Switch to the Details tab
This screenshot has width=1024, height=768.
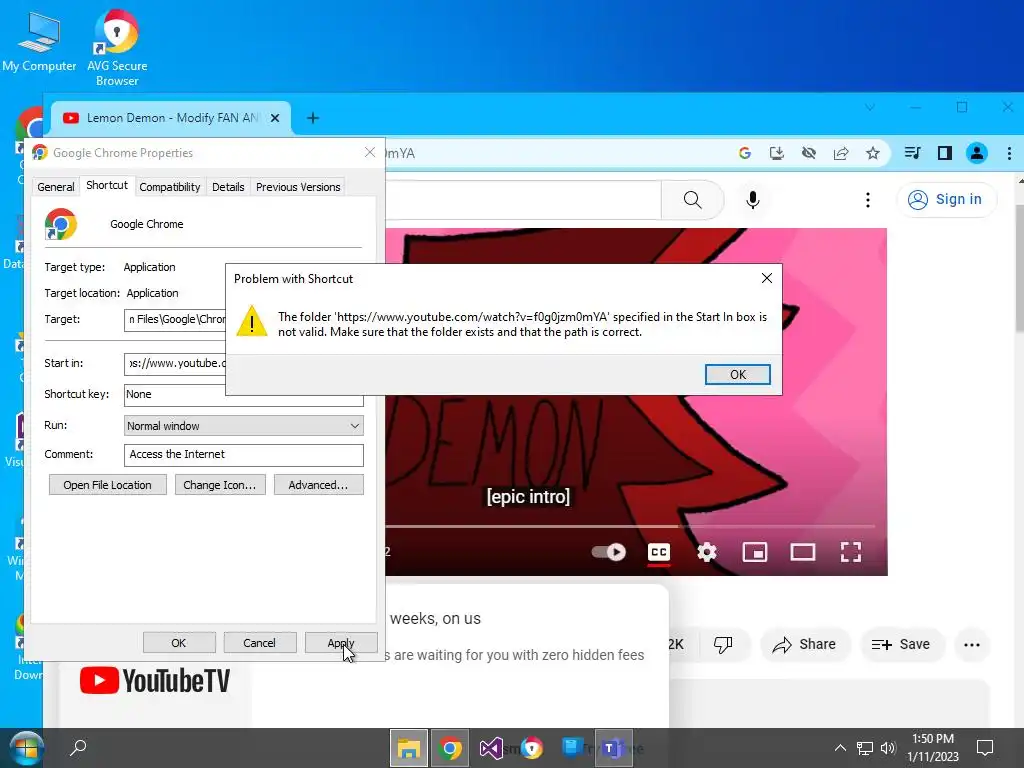coord(228,187)
